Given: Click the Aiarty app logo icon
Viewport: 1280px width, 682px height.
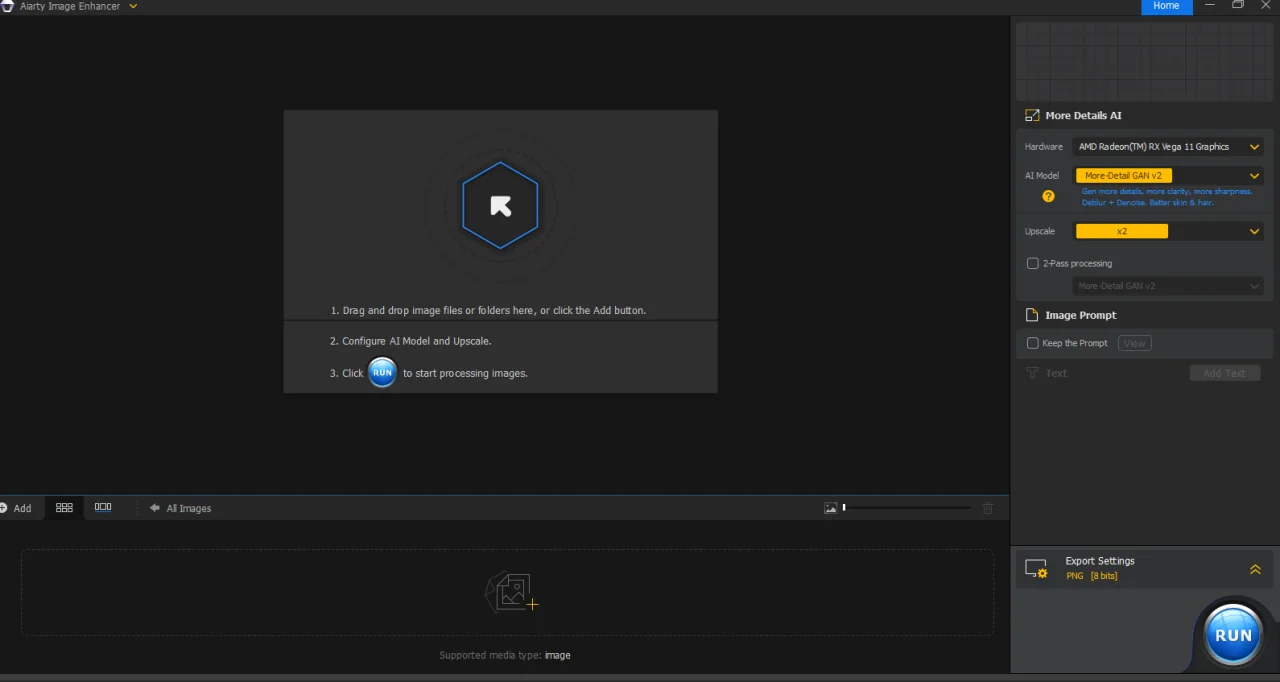Looking at the screenshot, I should [7, 6].
